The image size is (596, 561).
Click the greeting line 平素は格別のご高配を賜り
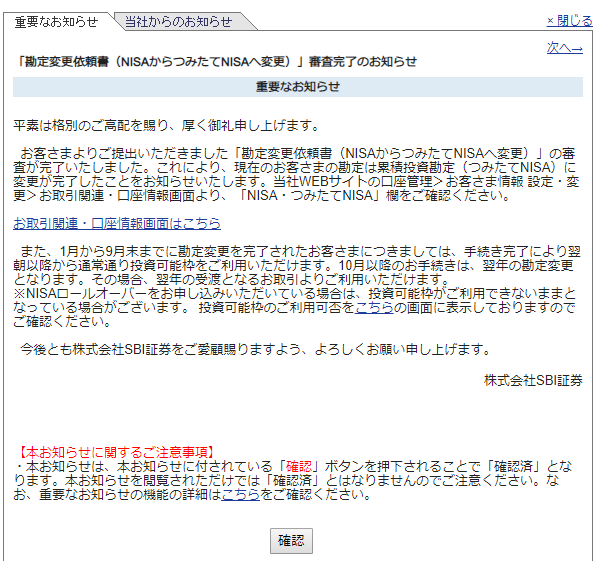[166, 125]
